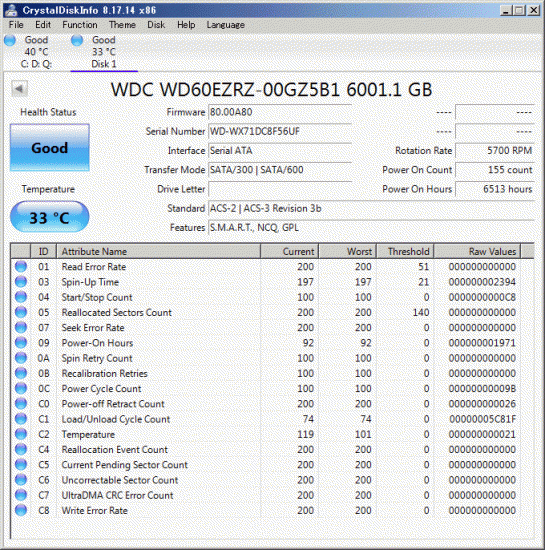Open the Function menu
Screen dimensions: 545x550
(x=80, y=25)
